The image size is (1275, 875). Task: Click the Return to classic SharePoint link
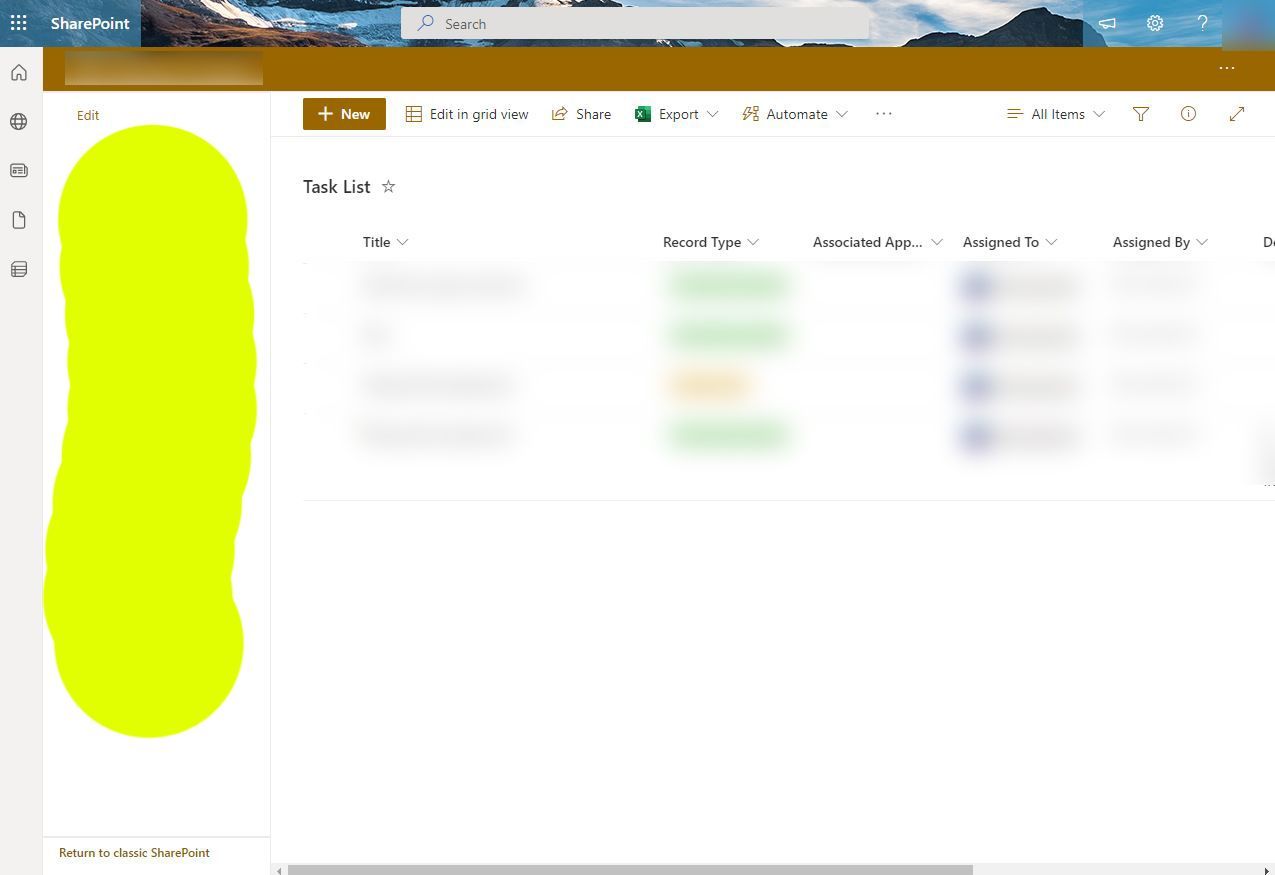[x=134, y=852]
